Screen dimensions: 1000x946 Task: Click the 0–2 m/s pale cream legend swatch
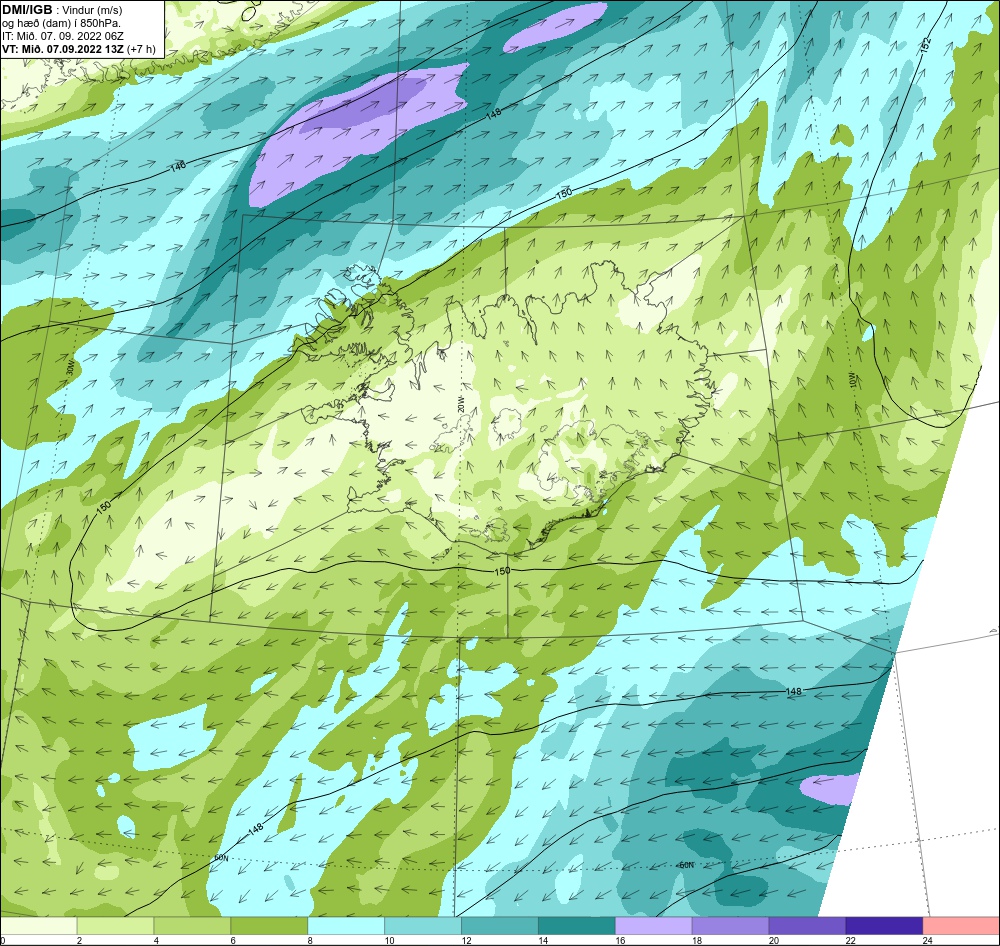click(39, 926)
